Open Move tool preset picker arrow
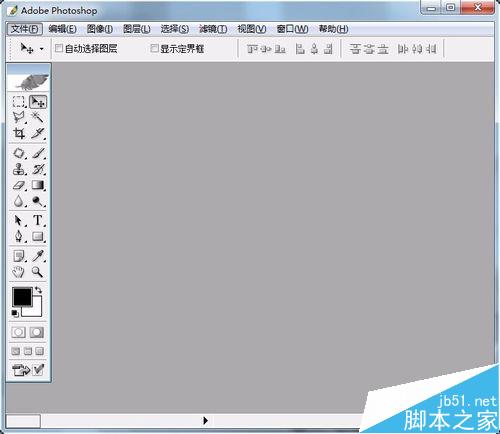Viewport: 500px width, 434px height. [x=42, y=49]
